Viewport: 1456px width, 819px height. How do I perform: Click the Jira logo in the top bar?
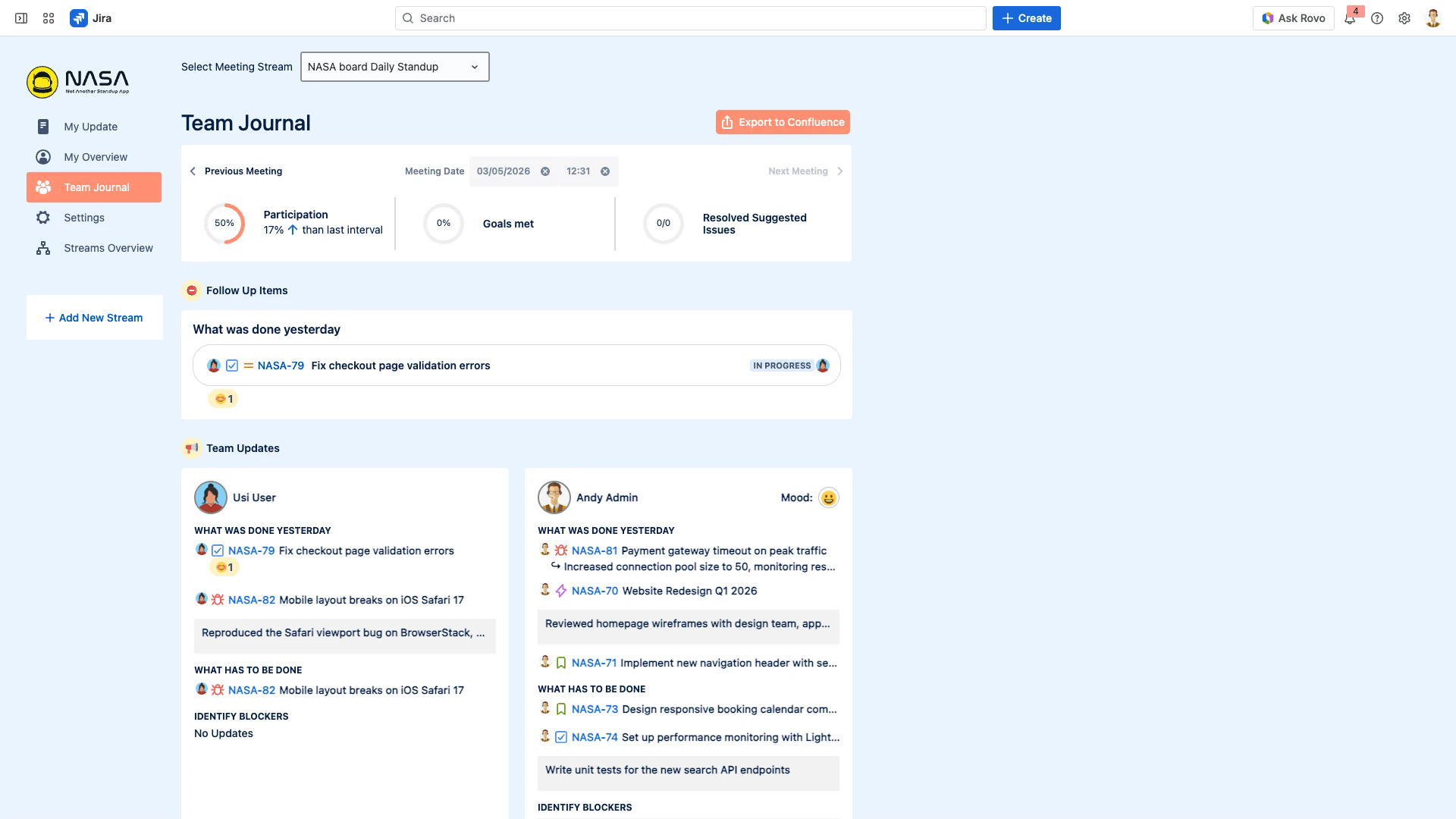click(x=79, y=17)
